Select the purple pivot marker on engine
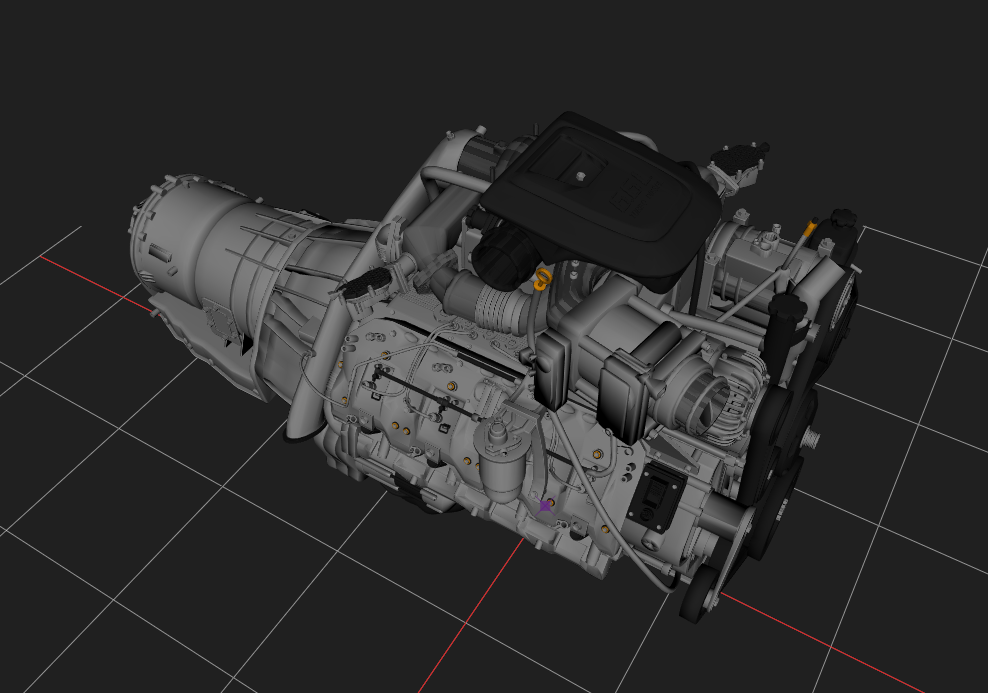Viewport: 988px width, 693px height. 544,506
